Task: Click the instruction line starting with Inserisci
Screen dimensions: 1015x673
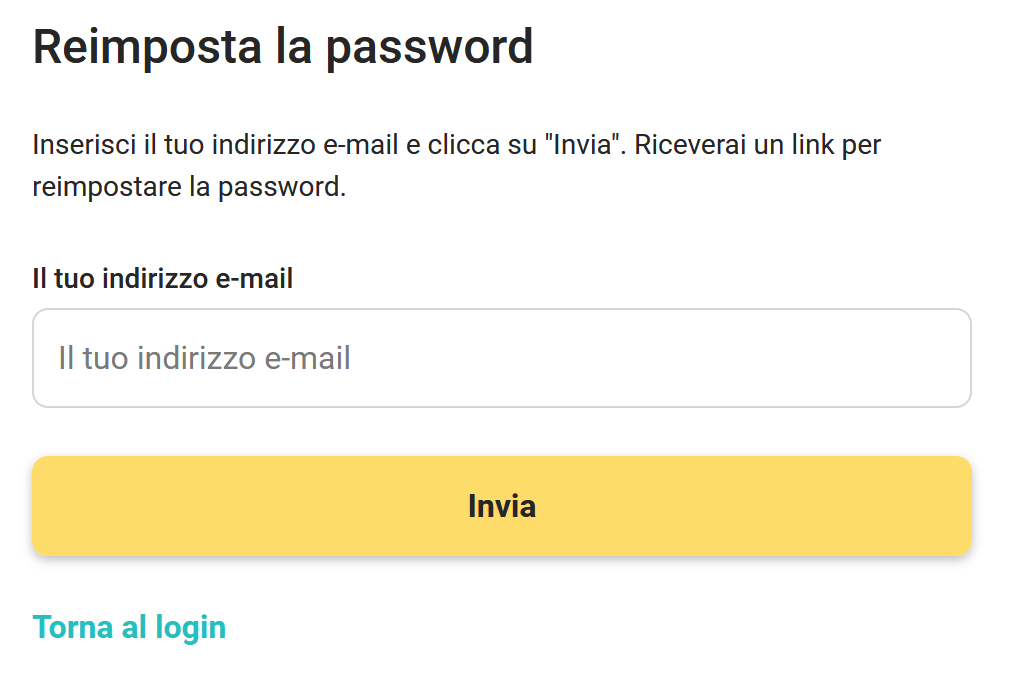Action: [x=300, y=145]
